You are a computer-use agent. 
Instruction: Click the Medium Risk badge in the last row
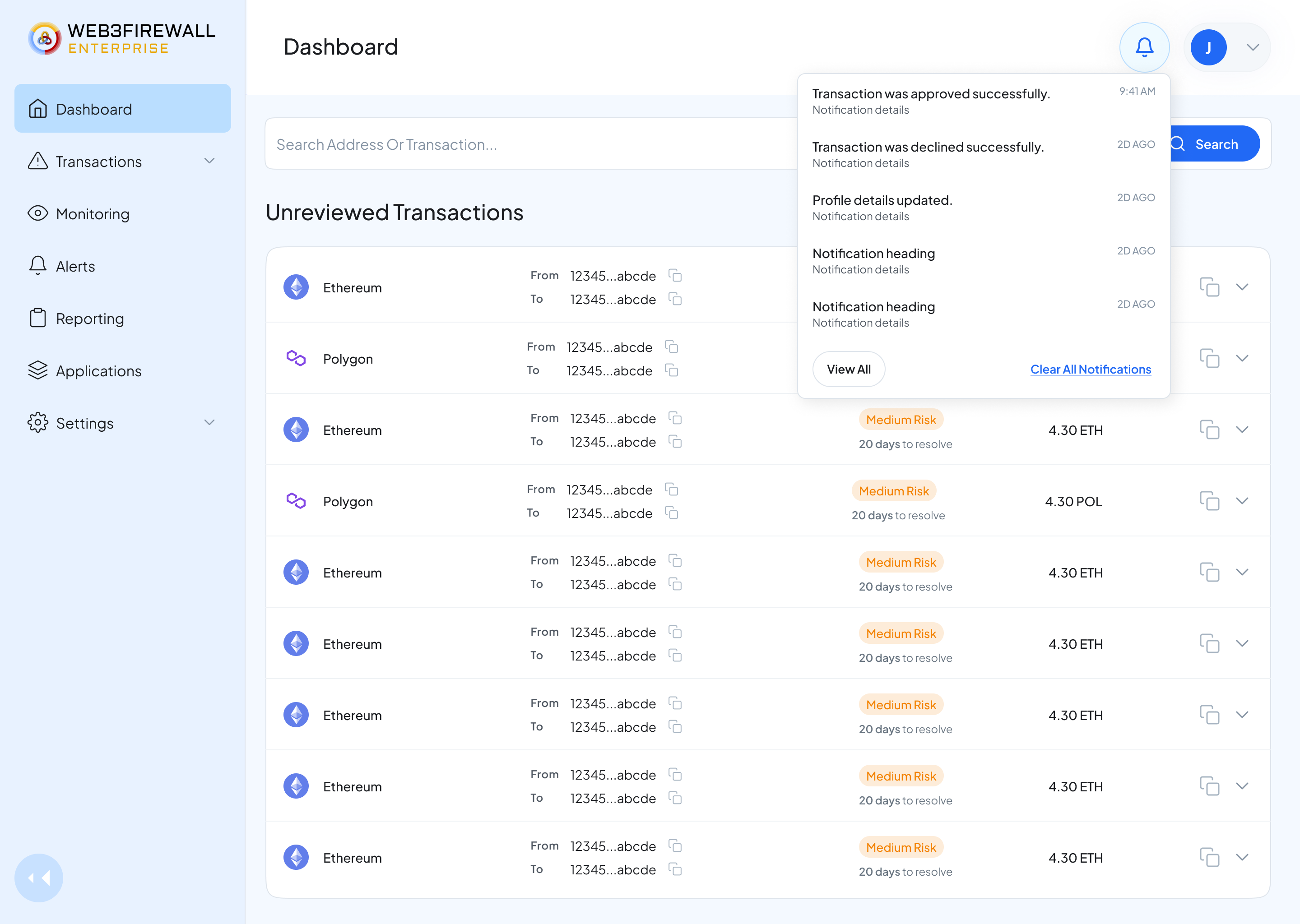(901, 847)
